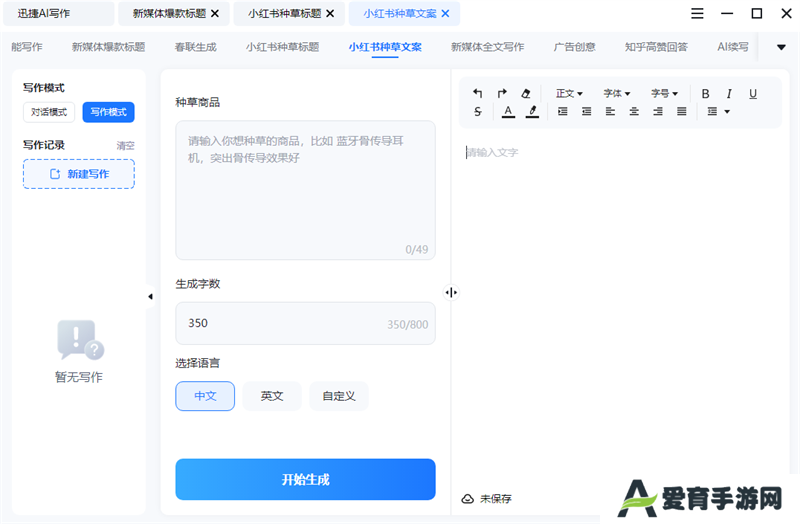Image resolution: width=800 pixels, height=524 pixels.
Task: Increase paragraph indent
Action: tap(563, 111)
